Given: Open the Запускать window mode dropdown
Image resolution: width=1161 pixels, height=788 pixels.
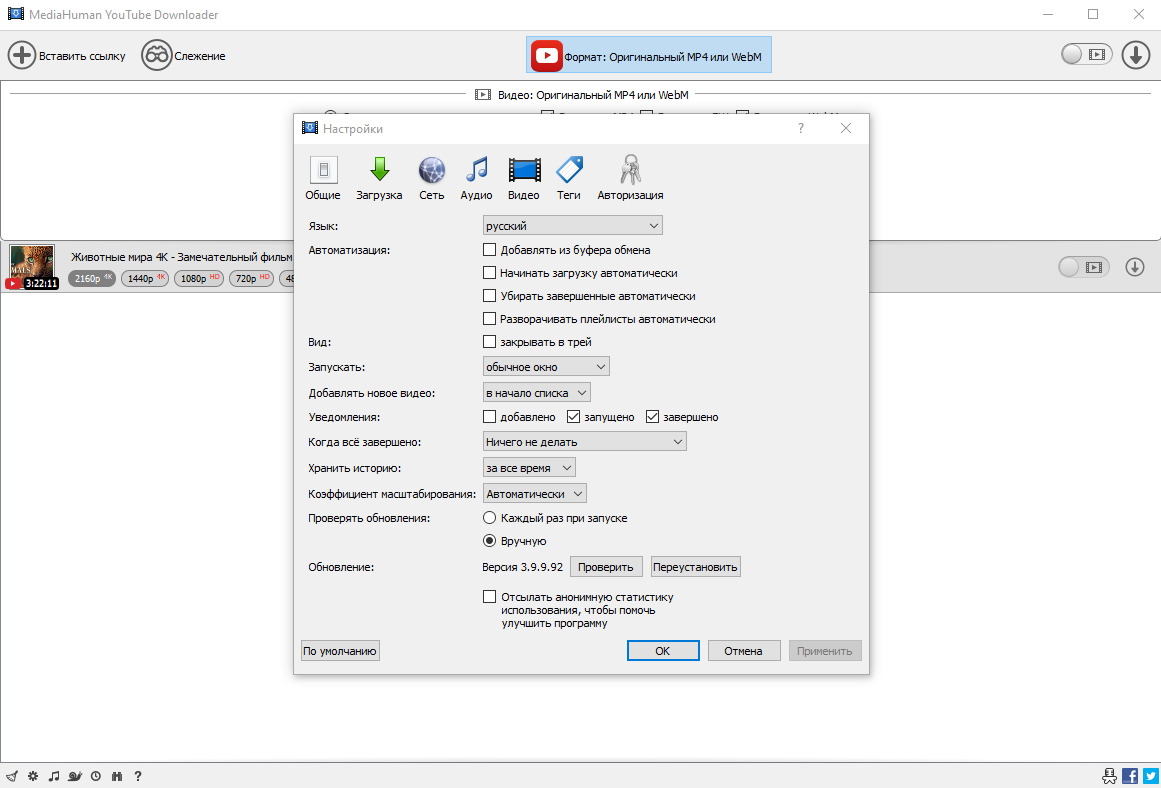Looking at the screenshot, I should pos(546,367).
